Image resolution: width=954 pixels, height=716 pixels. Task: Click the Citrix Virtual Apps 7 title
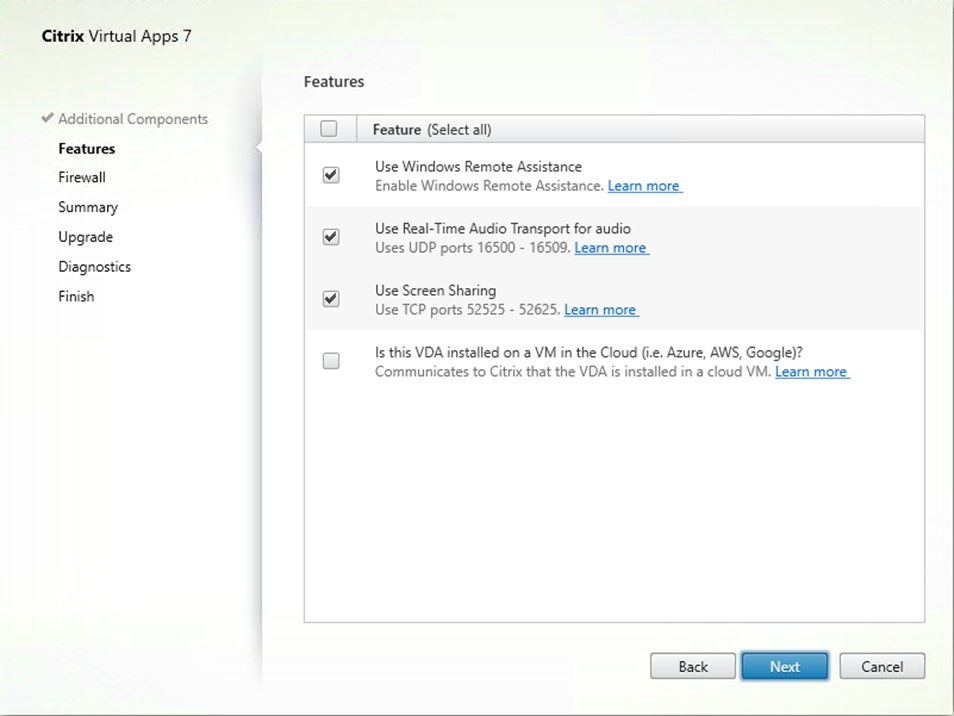click(x=117, y=36)
